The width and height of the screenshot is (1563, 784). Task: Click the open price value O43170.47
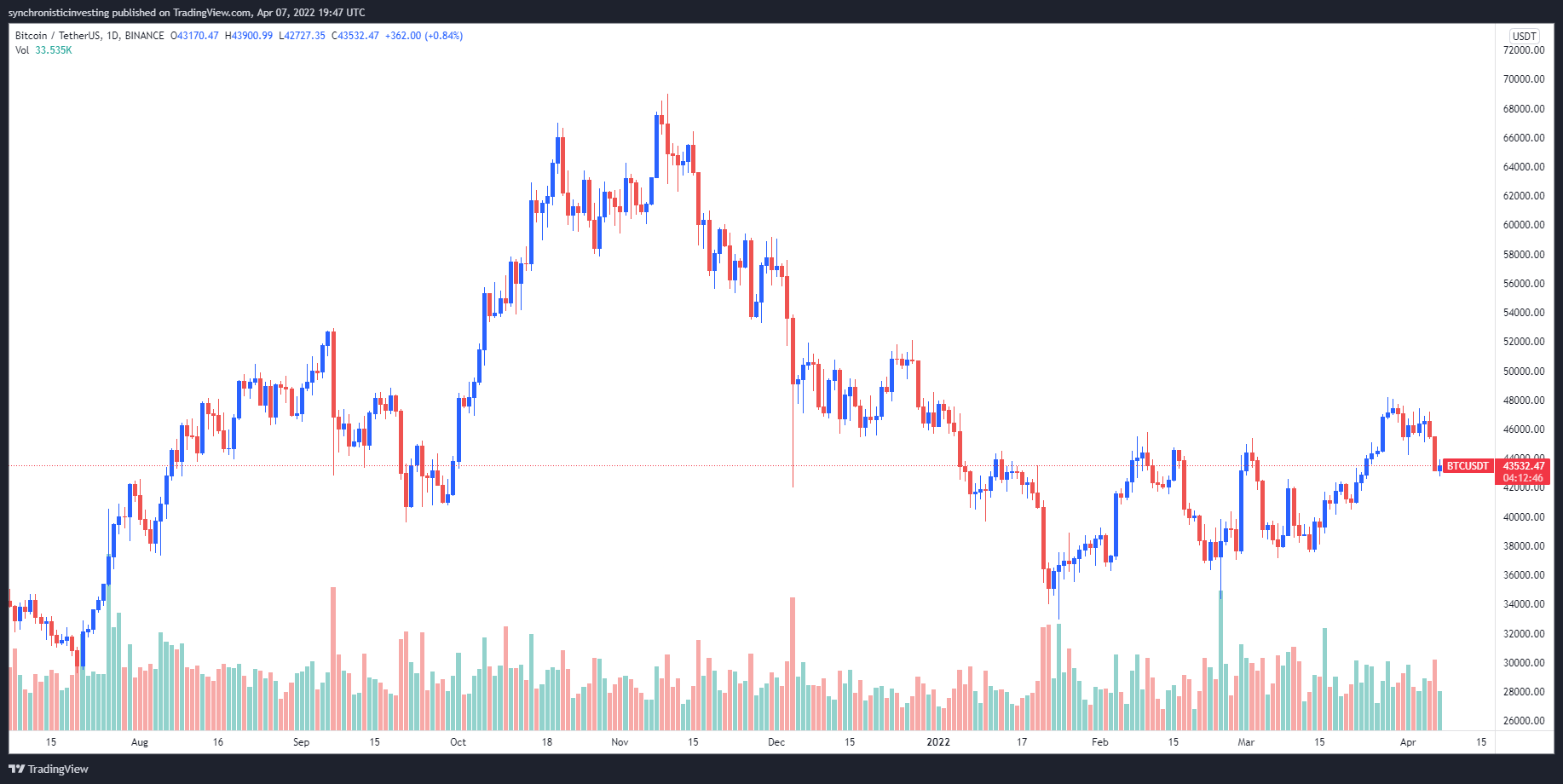tap(194, 36)
